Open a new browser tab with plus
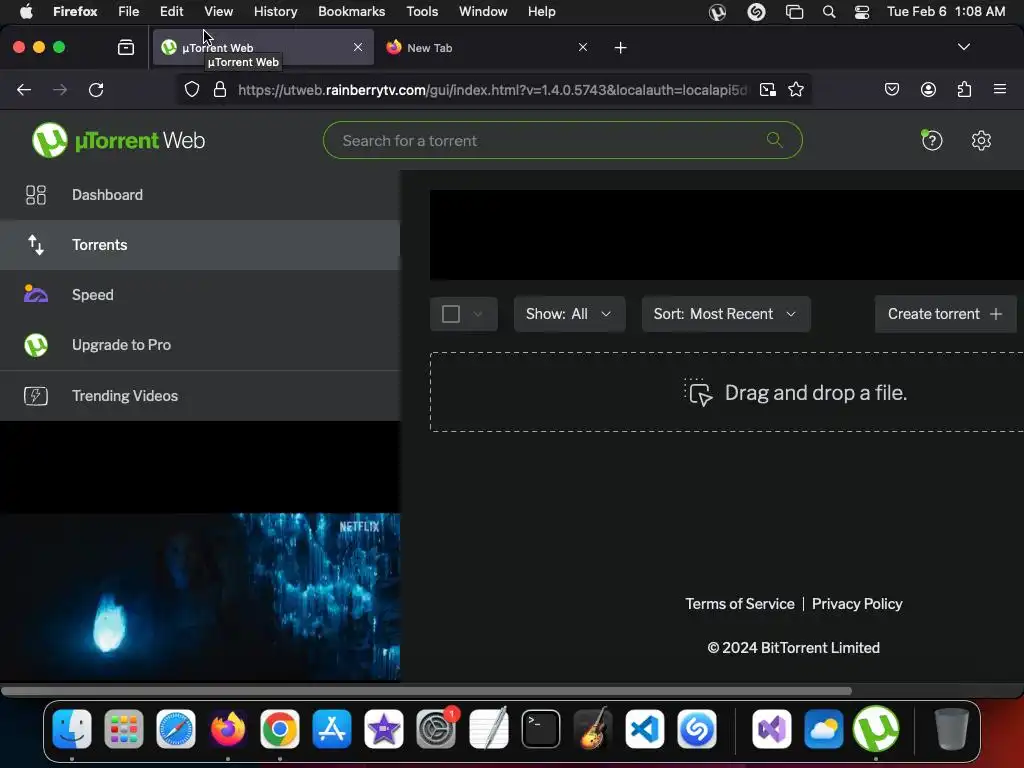 point(620,48)
